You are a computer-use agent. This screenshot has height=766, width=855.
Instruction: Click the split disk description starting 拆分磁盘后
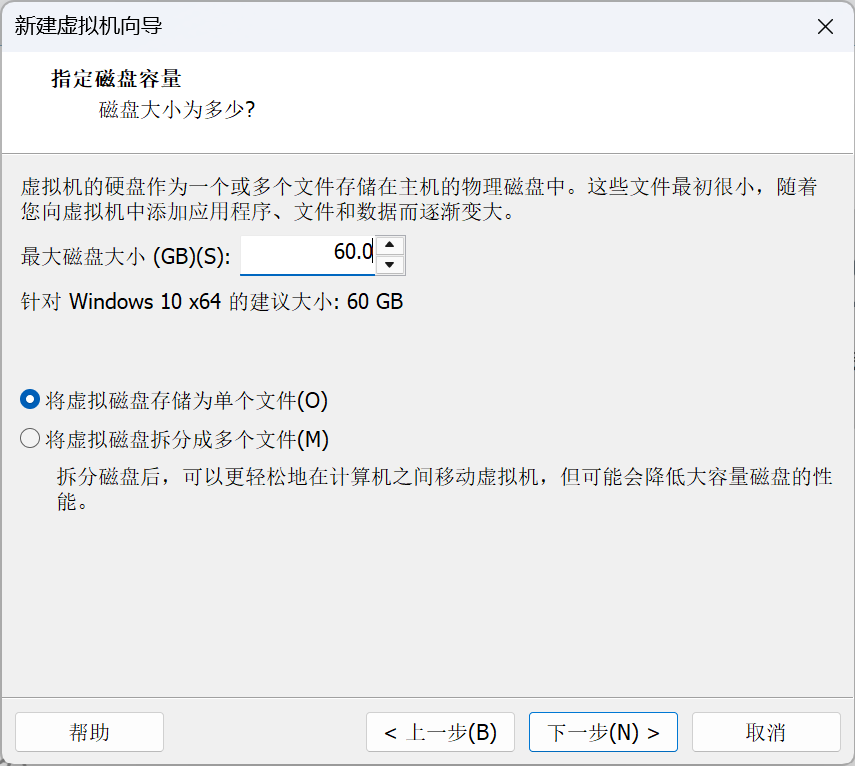click(x=444, y=489)
